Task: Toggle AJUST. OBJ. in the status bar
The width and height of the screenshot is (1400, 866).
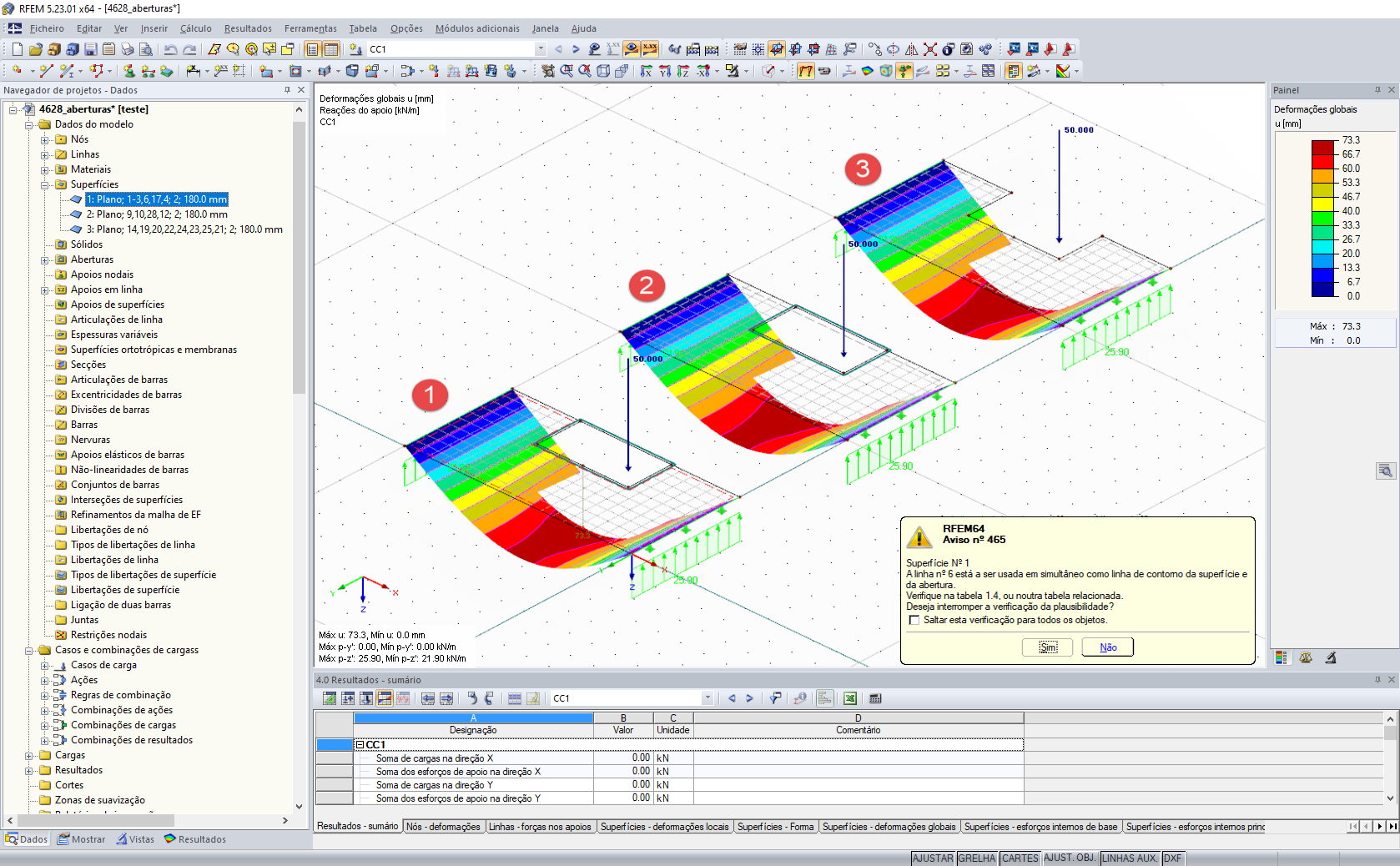Action: click(x=1070, y=858)
